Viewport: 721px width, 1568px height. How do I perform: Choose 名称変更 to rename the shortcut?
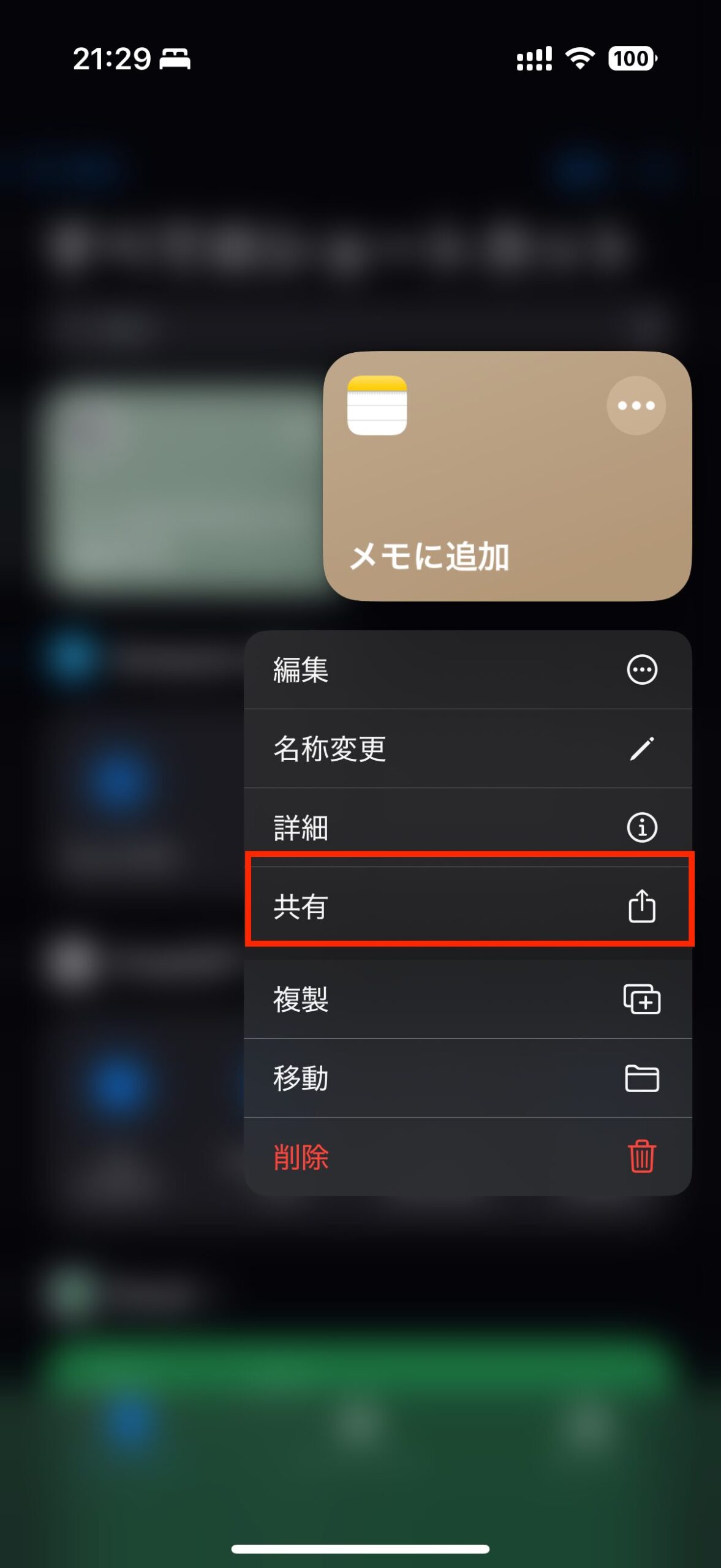click(468, 748)
